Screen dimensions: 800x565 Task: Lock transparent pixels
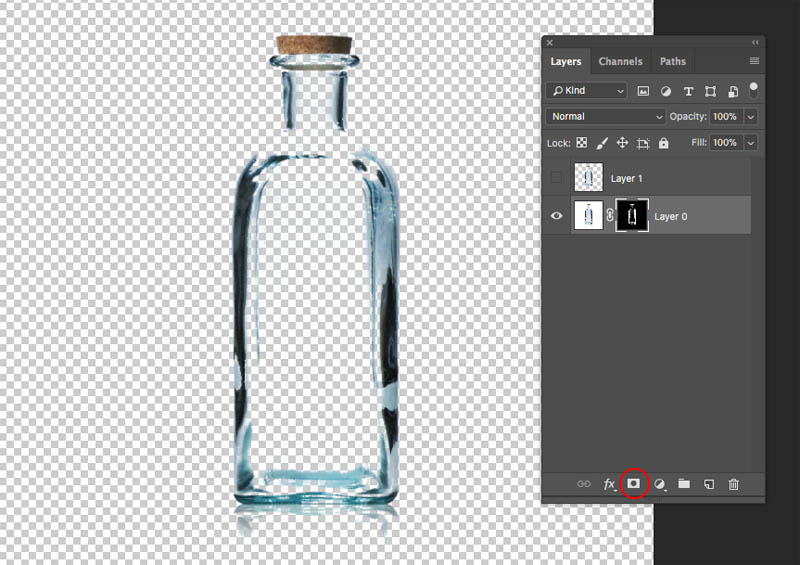[582, 143]
